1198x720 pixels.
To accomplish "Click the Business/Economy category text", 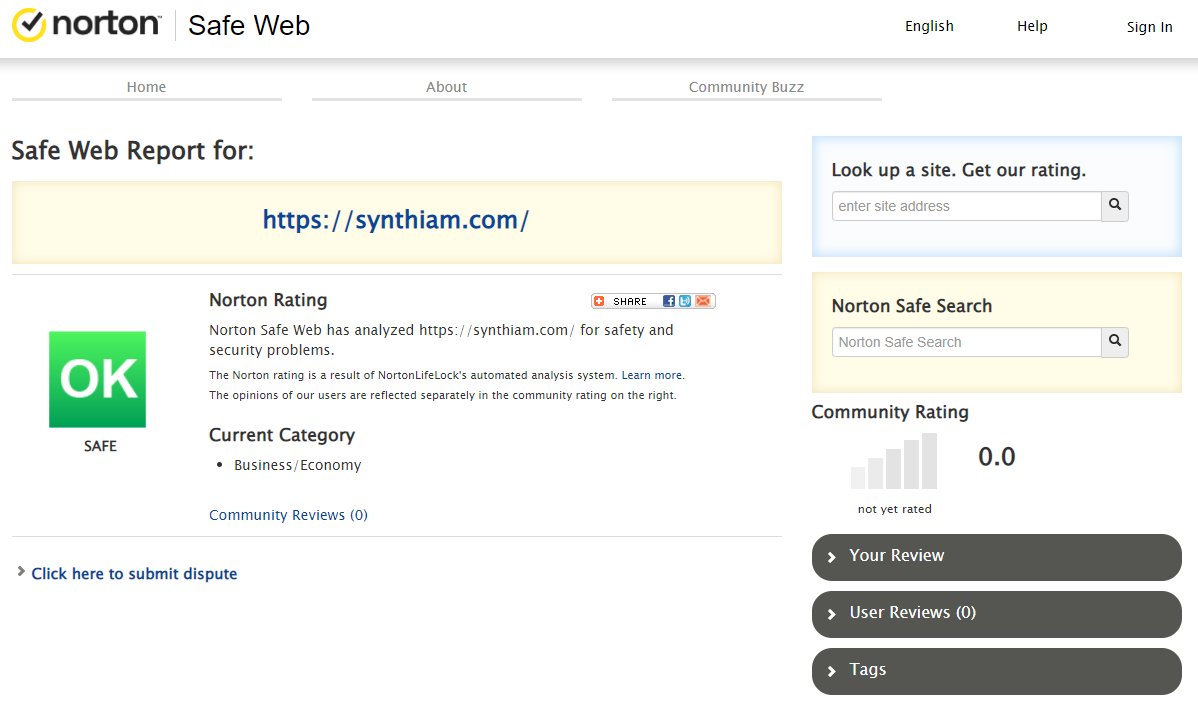I will (x=297, y=465).
